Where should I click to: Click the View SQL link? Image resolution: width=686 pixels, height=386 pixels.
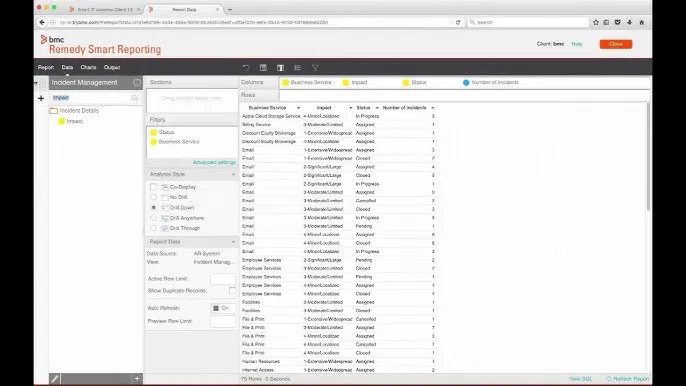pyautogui.click(x=580, y=379)
